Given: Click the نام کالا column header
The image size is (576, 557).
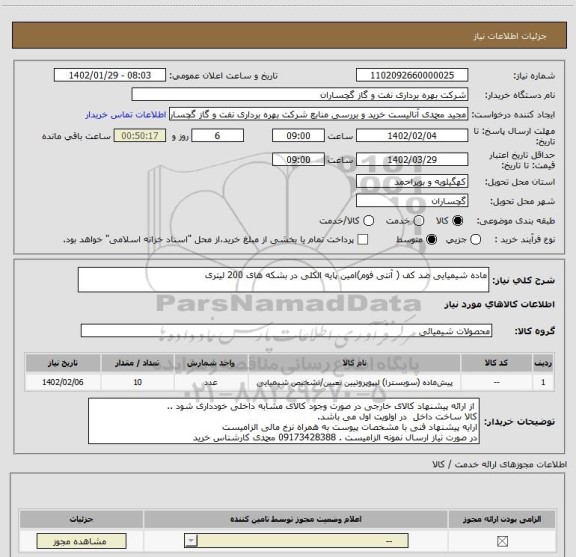Looking at the screenshot, I should click(x=354, y=363).
